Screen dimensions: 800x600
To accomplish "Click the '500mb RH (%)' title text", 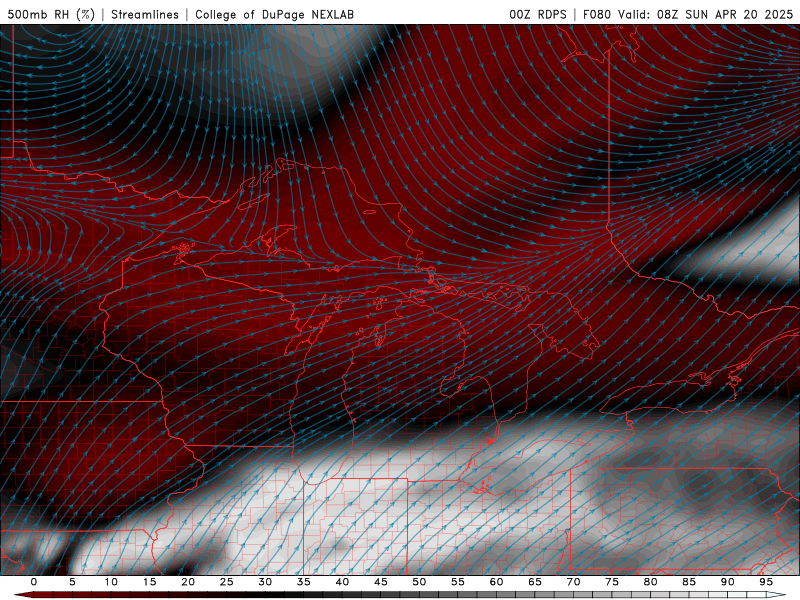I will coord(51,14).
